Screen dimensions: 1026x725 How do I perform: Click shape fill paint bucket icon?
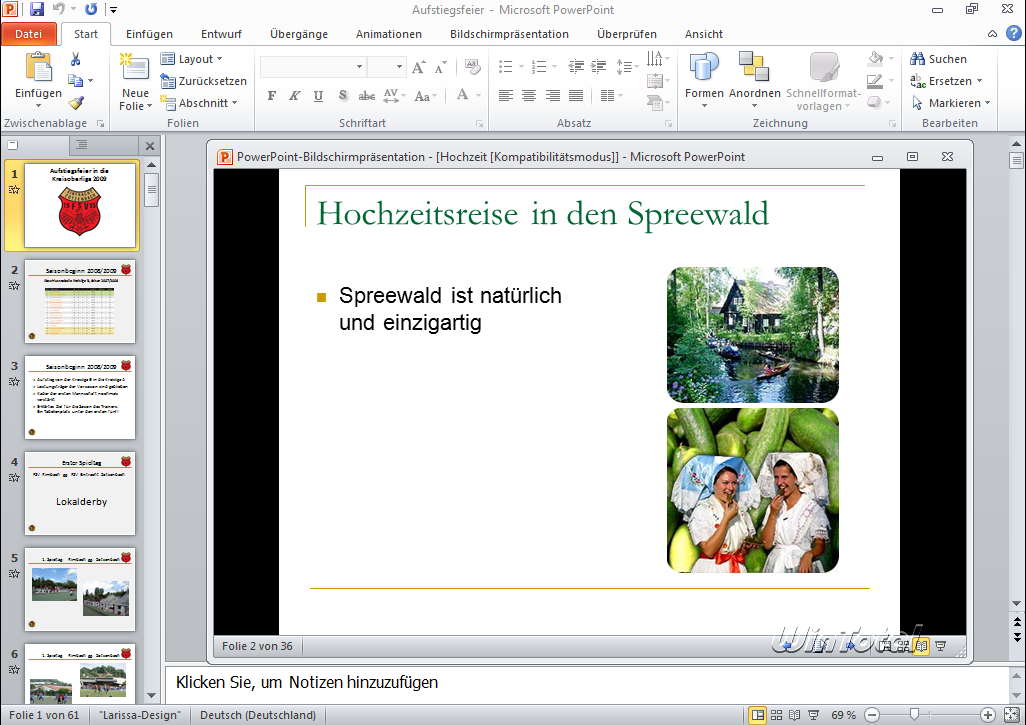[x=876, y=58]
